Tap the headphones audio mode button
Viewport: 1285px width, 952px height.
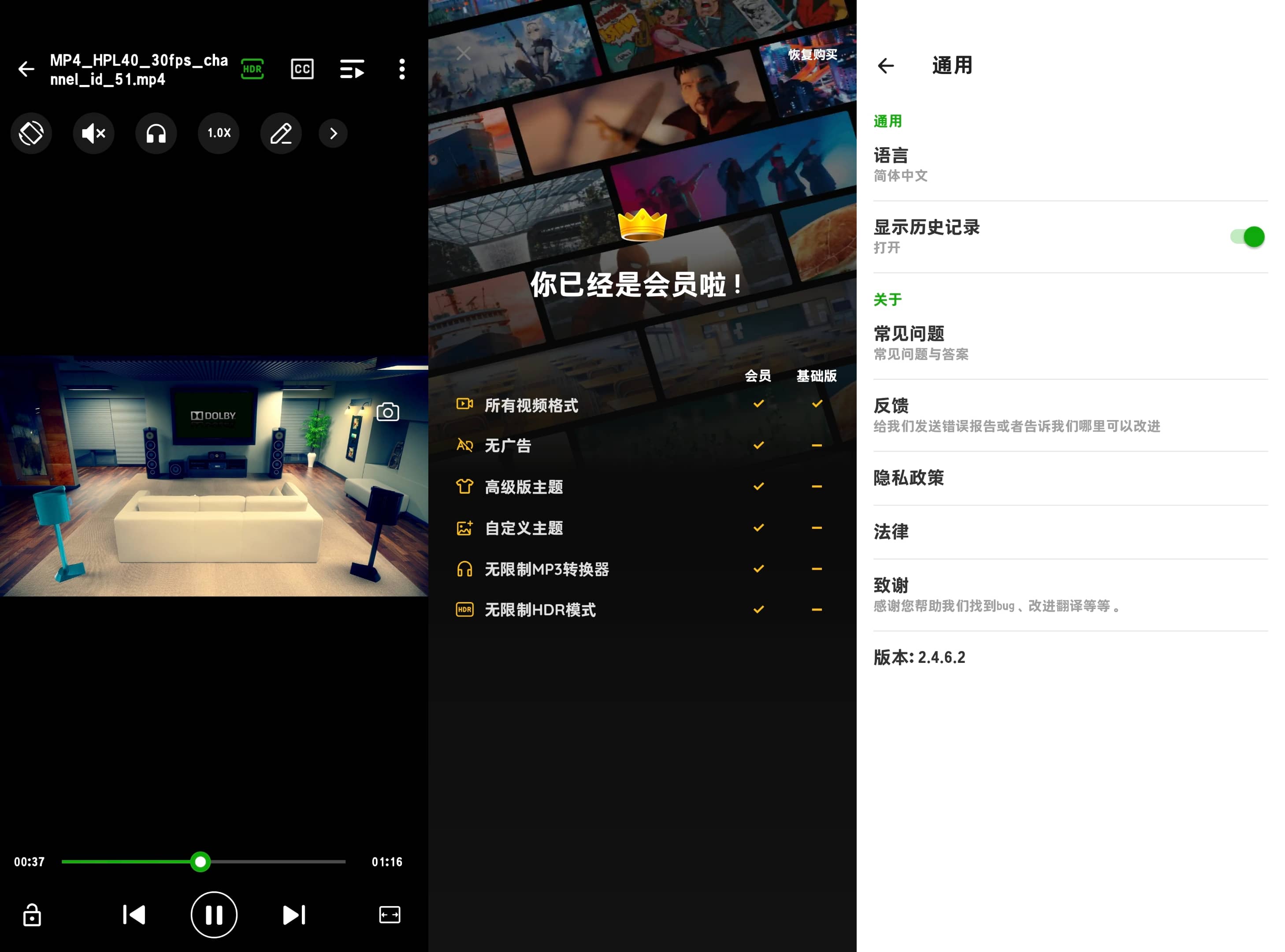156,134
